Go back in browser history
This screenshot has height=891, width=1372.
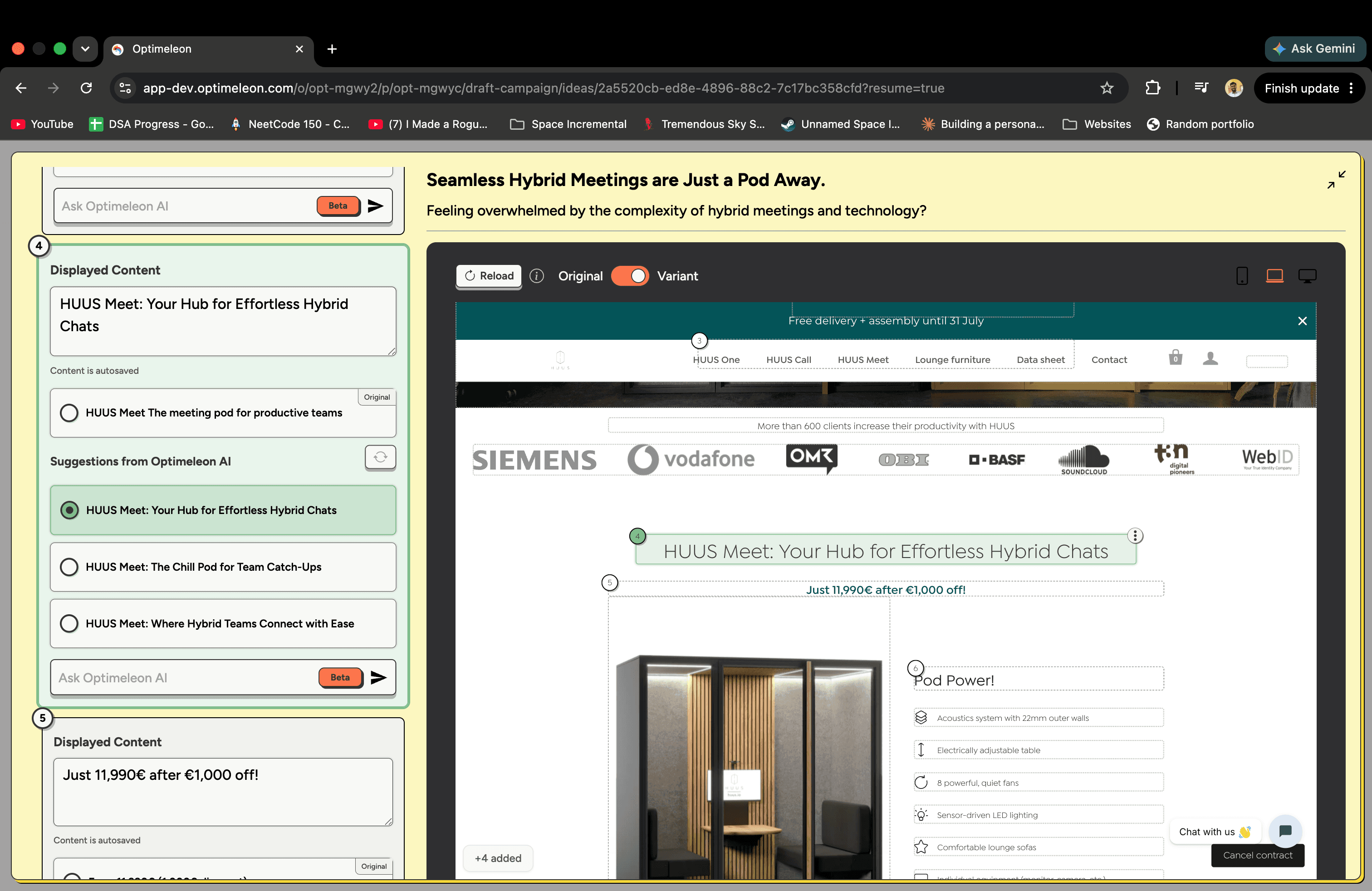(x=21, y=88)
